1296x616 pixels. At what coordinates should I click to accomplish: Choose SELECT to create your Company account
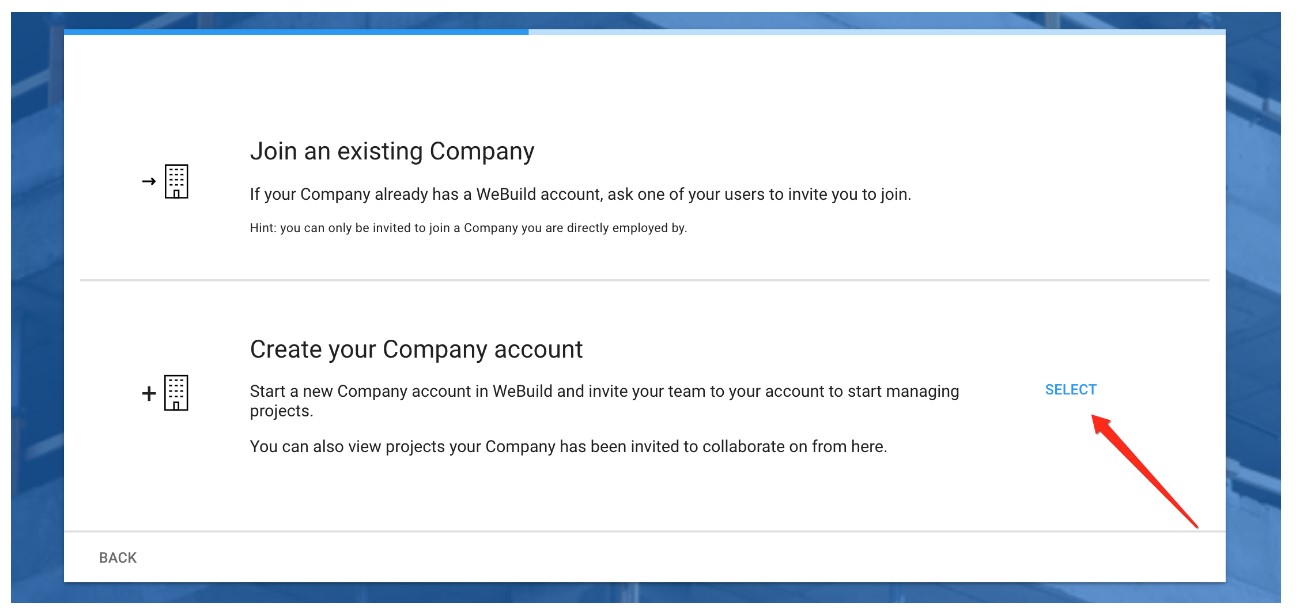point(1071,390)
